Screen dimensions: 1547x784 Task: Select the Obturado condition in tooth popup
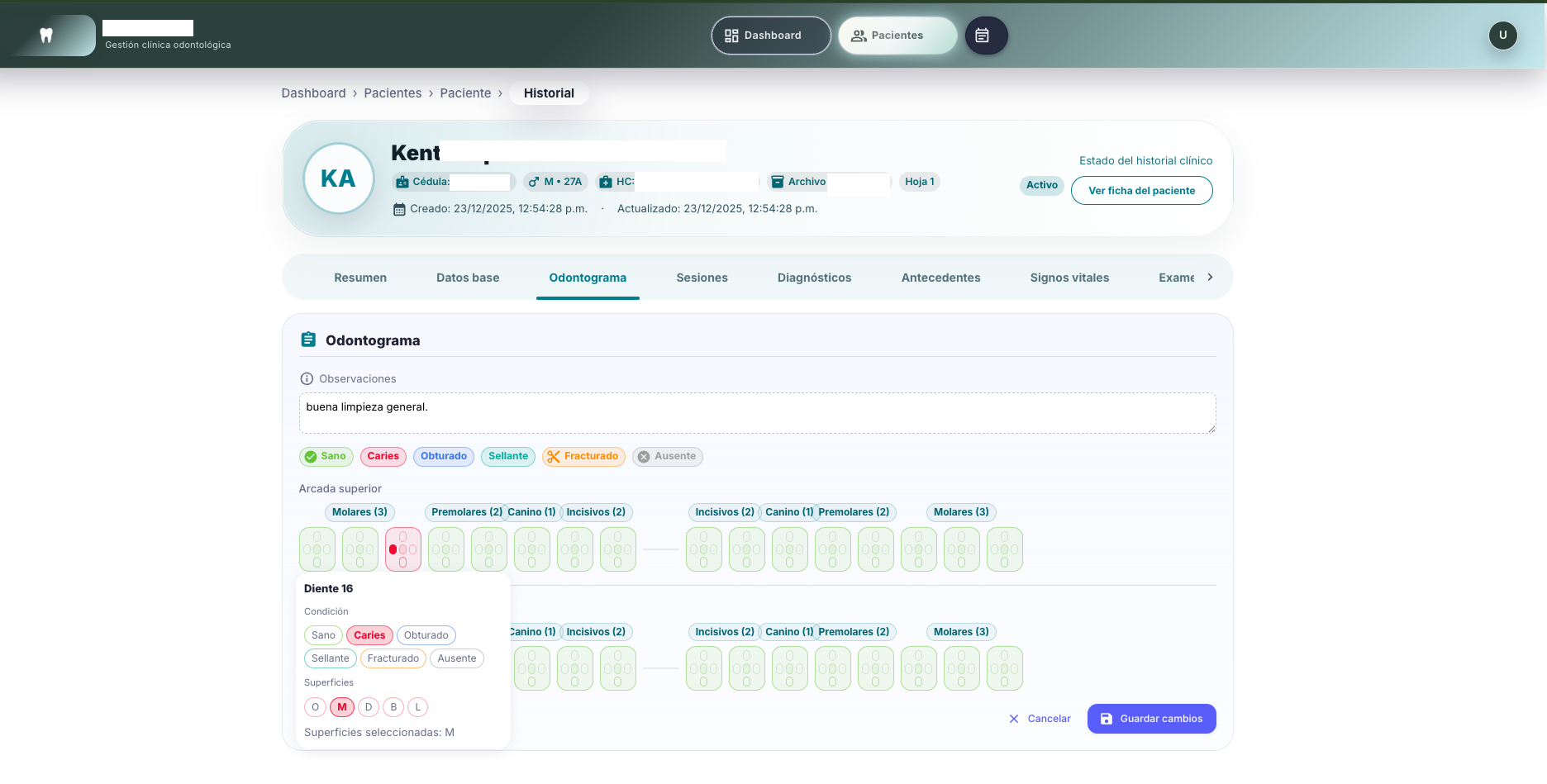click(x=426, y=635)
